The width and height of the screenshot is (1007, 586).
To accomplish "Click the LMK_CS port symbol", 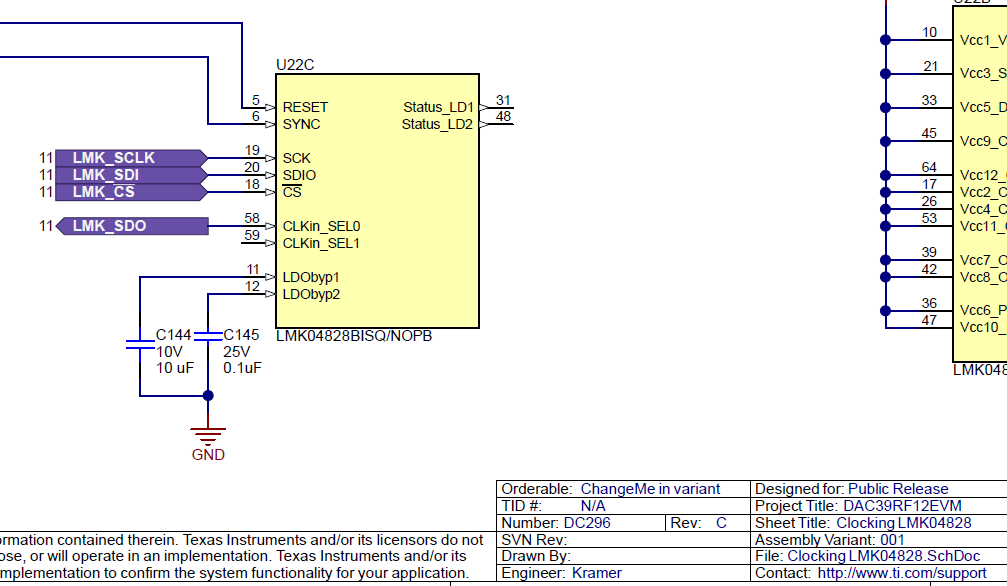I will click(x=130, y=192).
